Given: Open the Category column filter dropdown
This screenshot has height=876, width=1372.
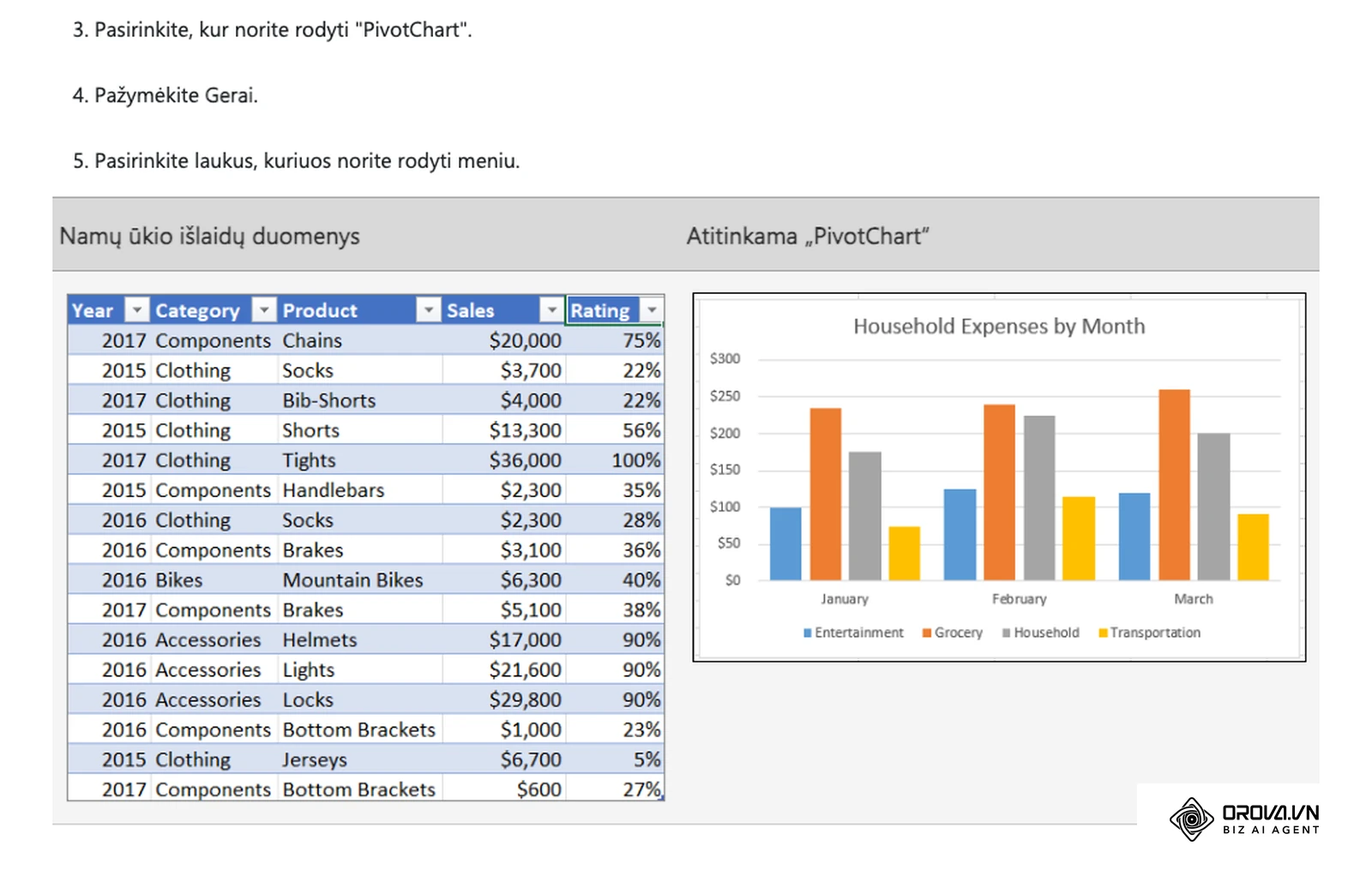Looking at the screenshot, I should pos(265,310).
